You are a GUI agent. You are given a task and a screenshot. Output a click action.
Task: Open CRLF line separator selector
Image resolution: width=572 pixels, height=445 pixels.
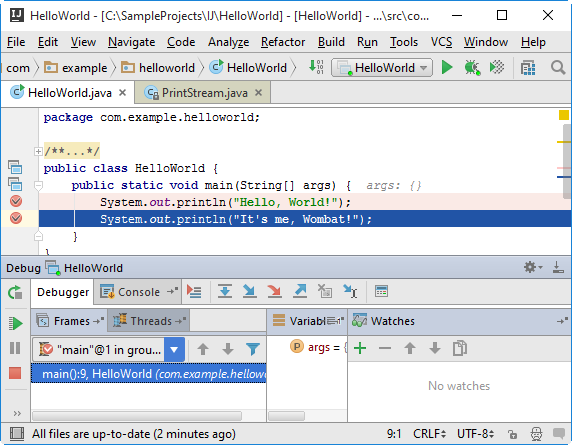(429, 434)
